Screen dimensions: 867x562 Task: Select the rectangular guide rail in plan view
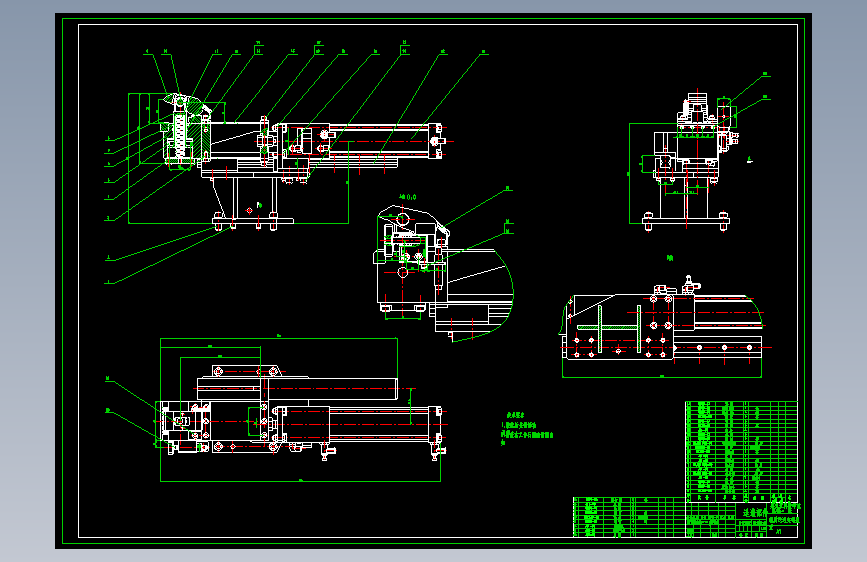click(297, 388)
